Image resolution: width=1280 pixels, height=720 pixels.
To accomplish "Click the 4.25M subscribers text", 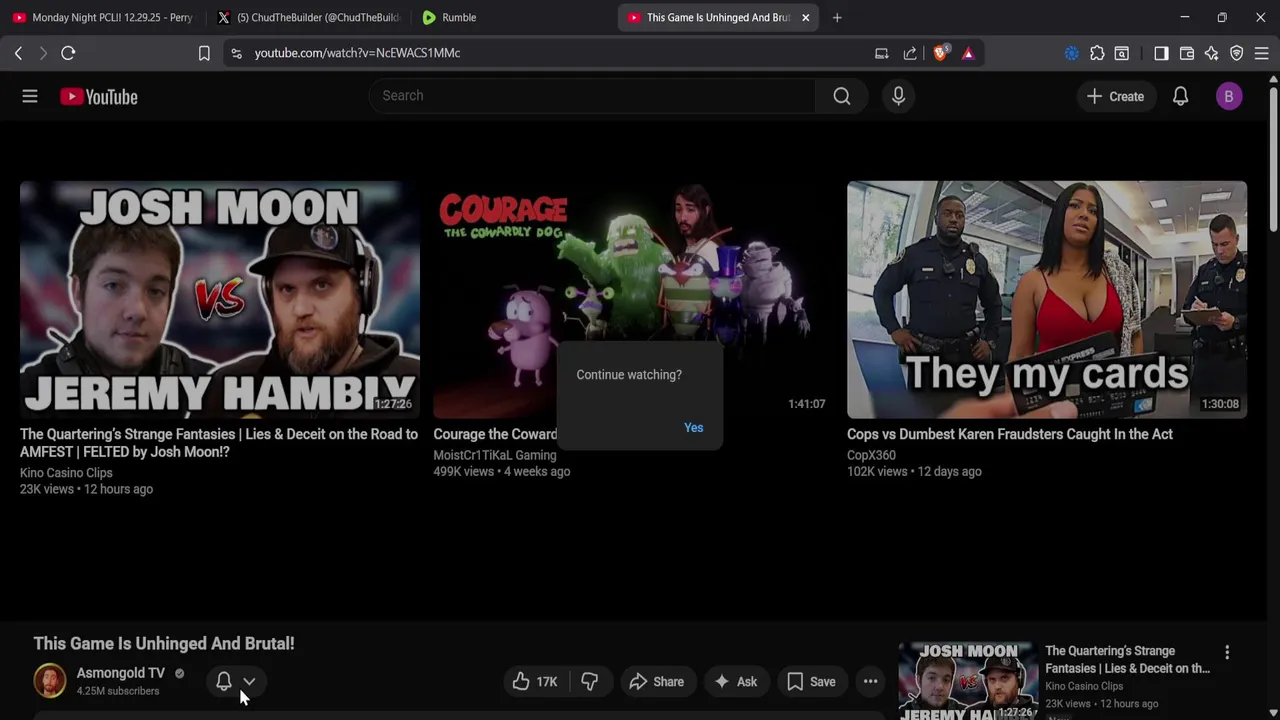I will point(118,691).
